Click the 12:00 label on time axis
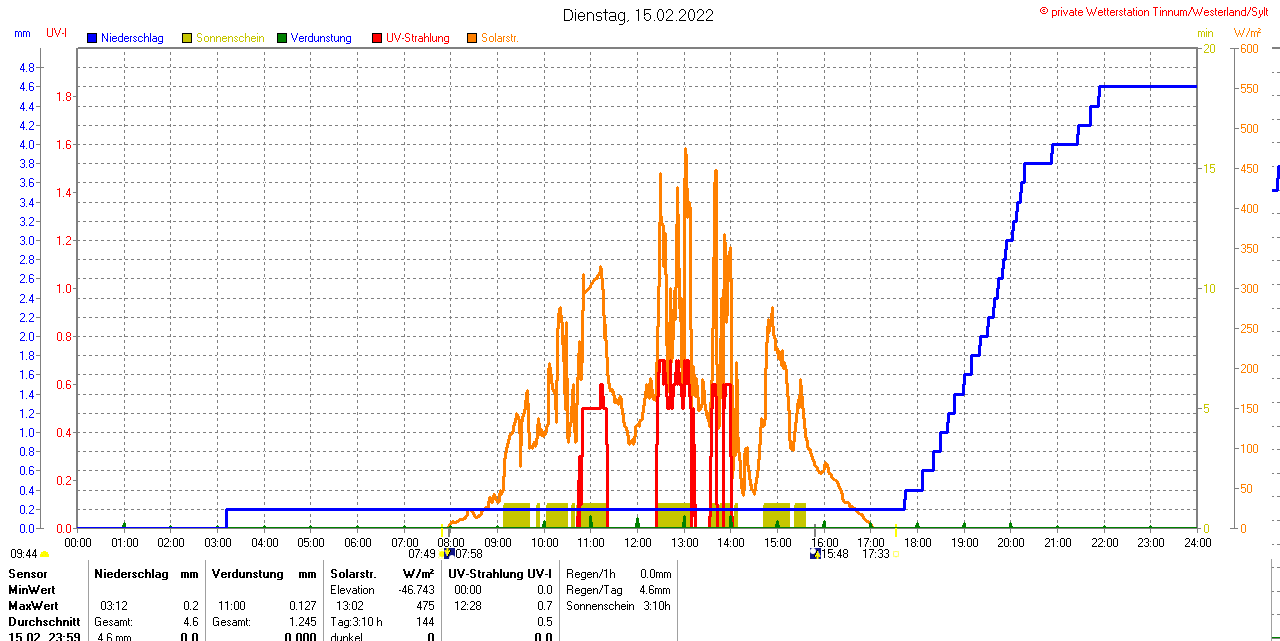Viewport: 1280px width, 641px height. pos(638,542)
